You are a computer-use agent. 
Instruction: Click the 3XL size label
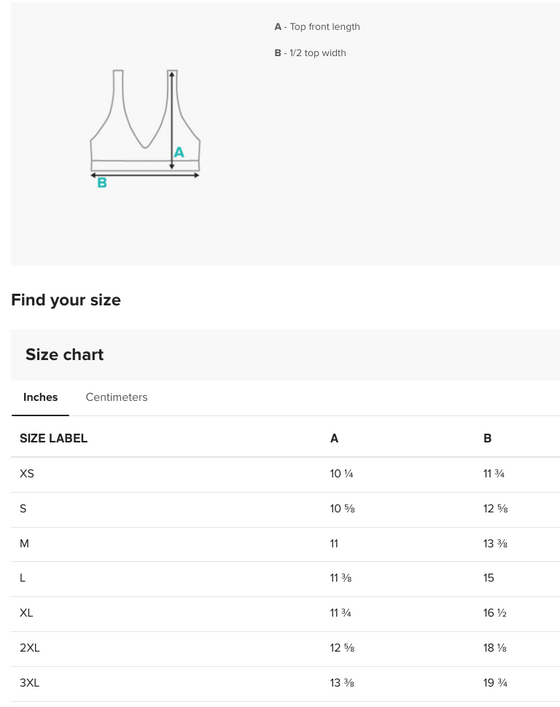29,683
